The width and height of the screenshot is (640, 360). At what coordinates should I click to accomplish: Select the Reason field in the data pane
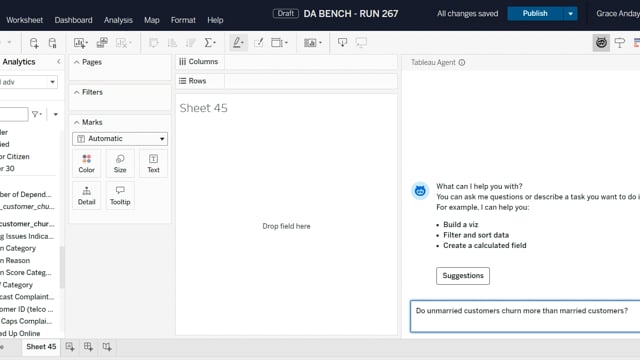coord(15,260)
